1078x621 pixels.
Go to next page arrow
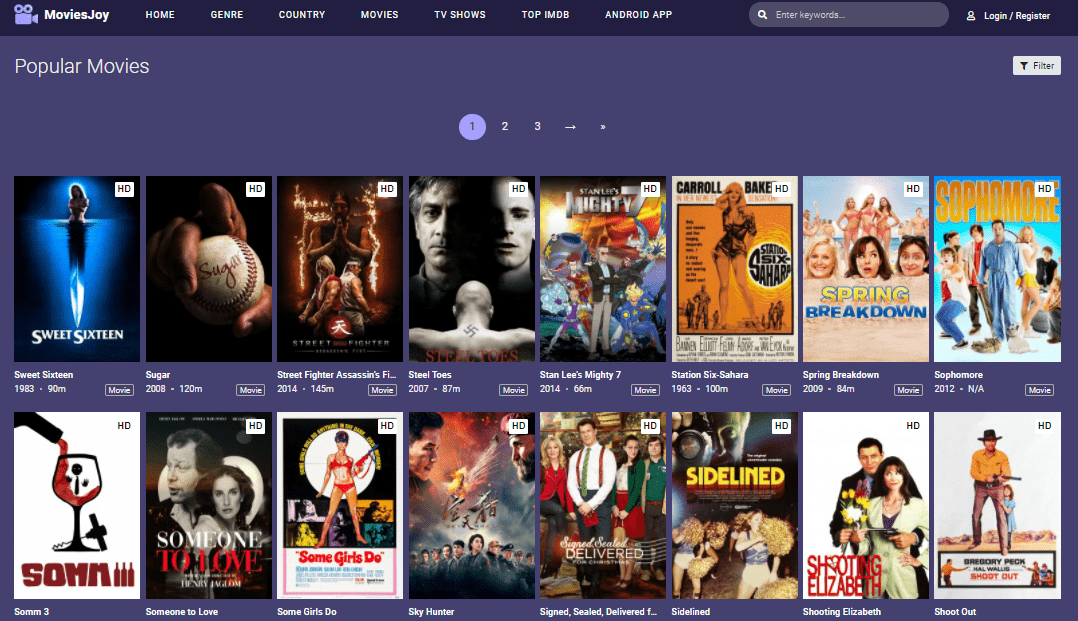(x=570, y=127)
